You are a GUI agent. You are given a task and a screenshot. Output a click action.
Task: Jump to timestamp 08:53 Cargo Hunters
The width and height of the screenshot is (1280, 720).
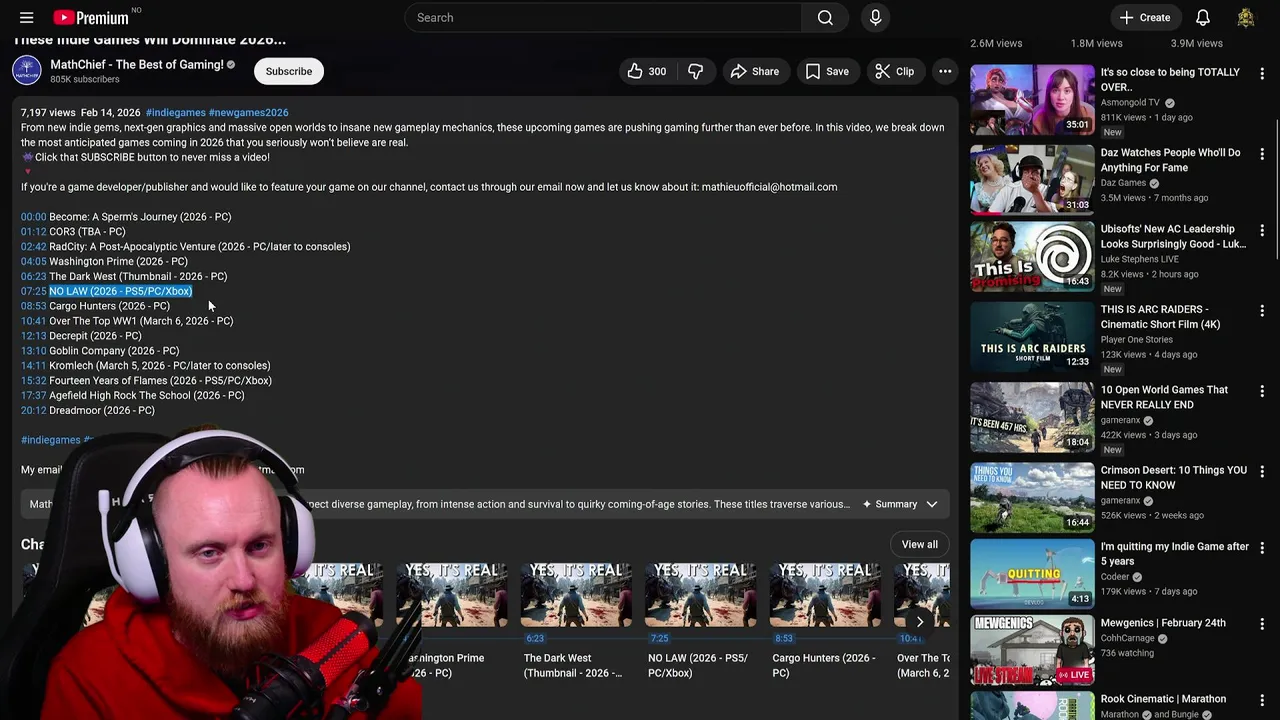[x=33, y=306]
